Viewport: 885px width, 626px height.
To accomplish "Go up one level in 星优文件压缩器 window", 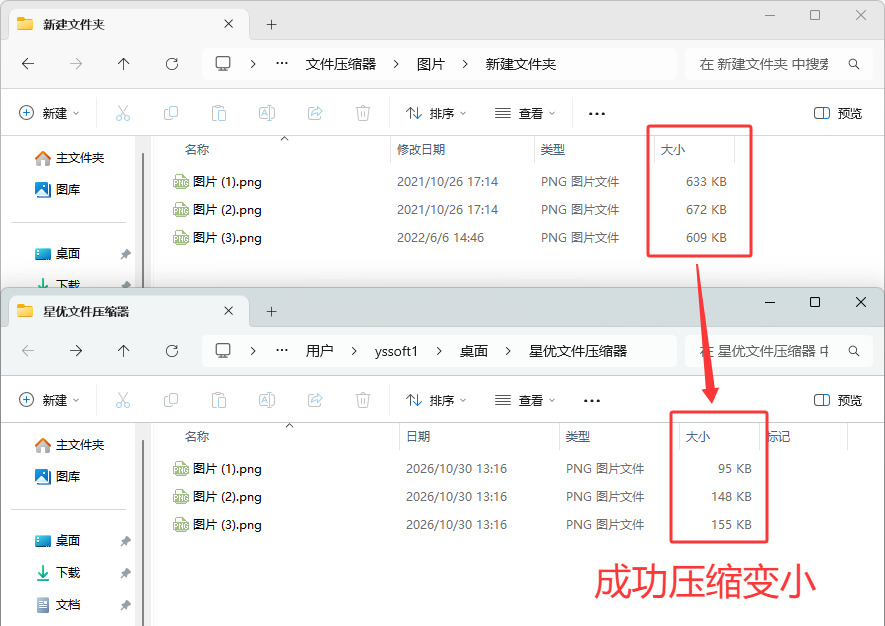I will coord(124,351).
